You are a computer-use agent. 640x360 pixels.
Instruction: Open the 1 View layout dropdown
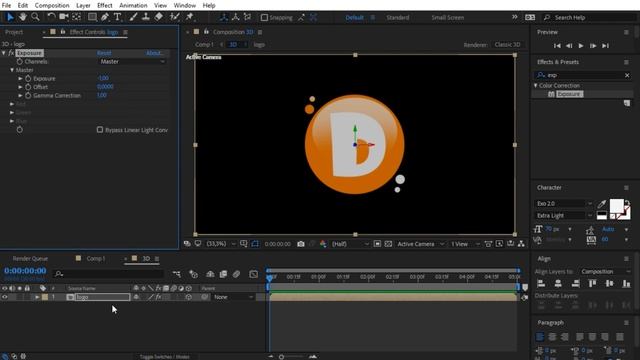pos(465,244)
